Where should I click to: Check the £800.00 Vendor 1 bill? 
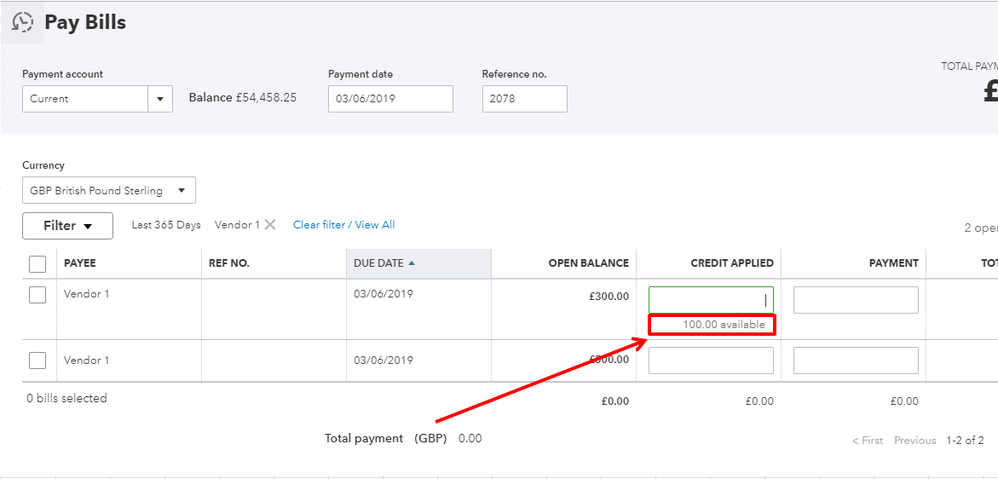point(38,360)
